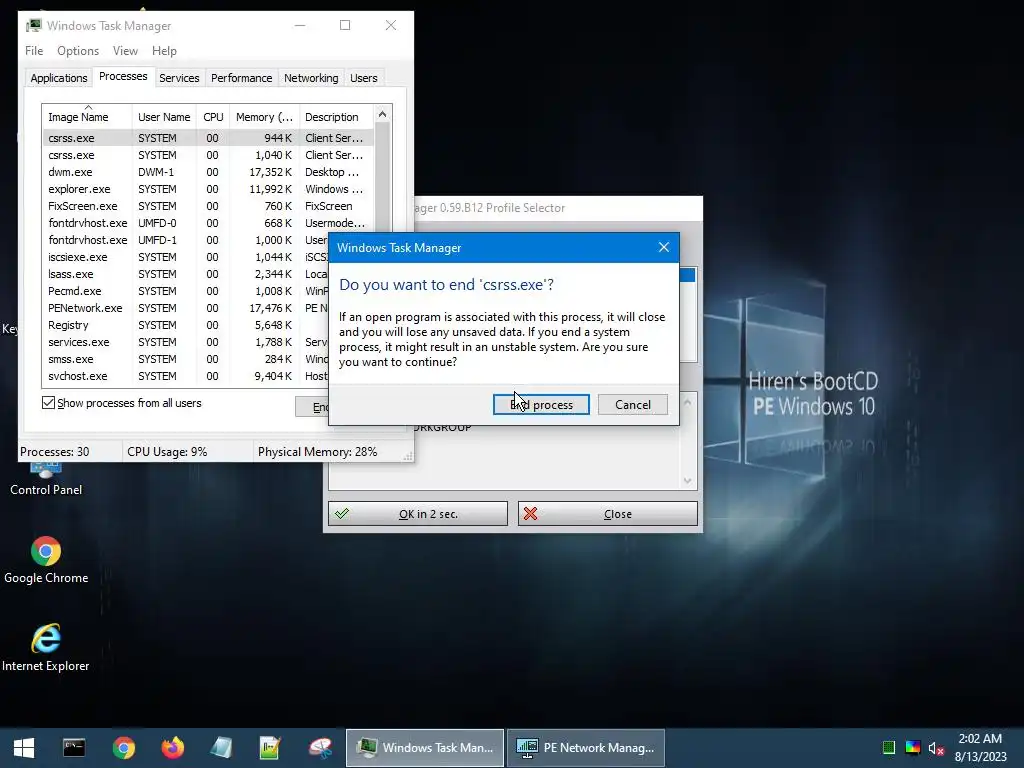Open the green chart notepad taskbar icon
The height and width of the screenshot is (768, 1024).
270,748
